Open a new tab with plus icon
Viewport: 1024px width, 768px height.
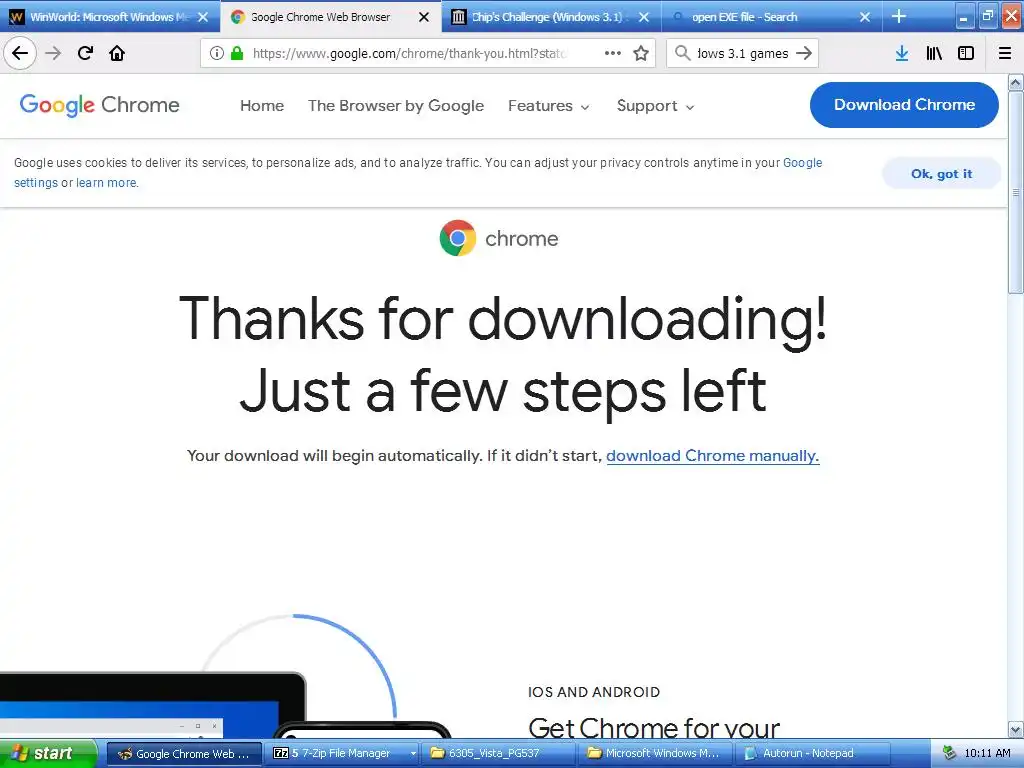click(x=899, y=16)
